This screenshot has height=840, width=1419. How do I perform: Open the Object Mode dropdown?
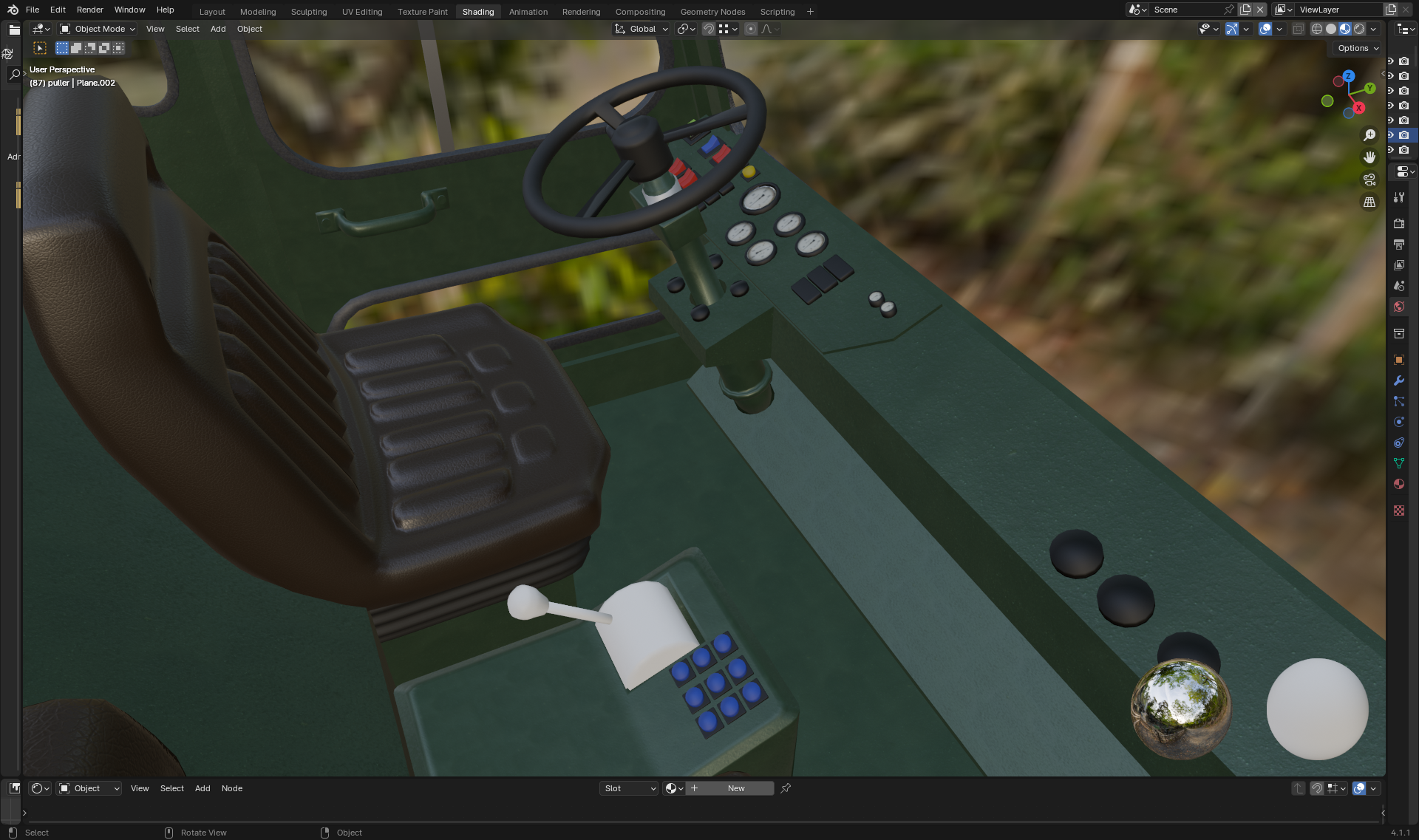pos(98,29)
